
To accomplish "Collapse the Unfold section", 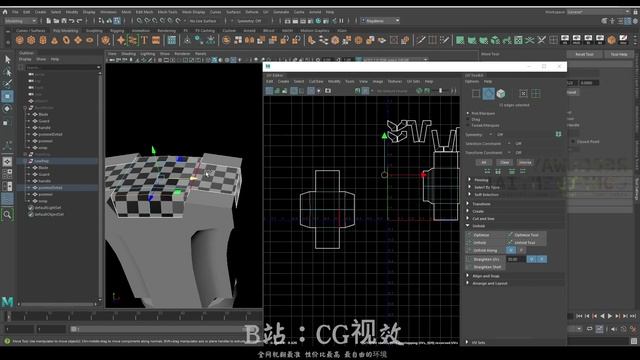I will tap(468, 225).
